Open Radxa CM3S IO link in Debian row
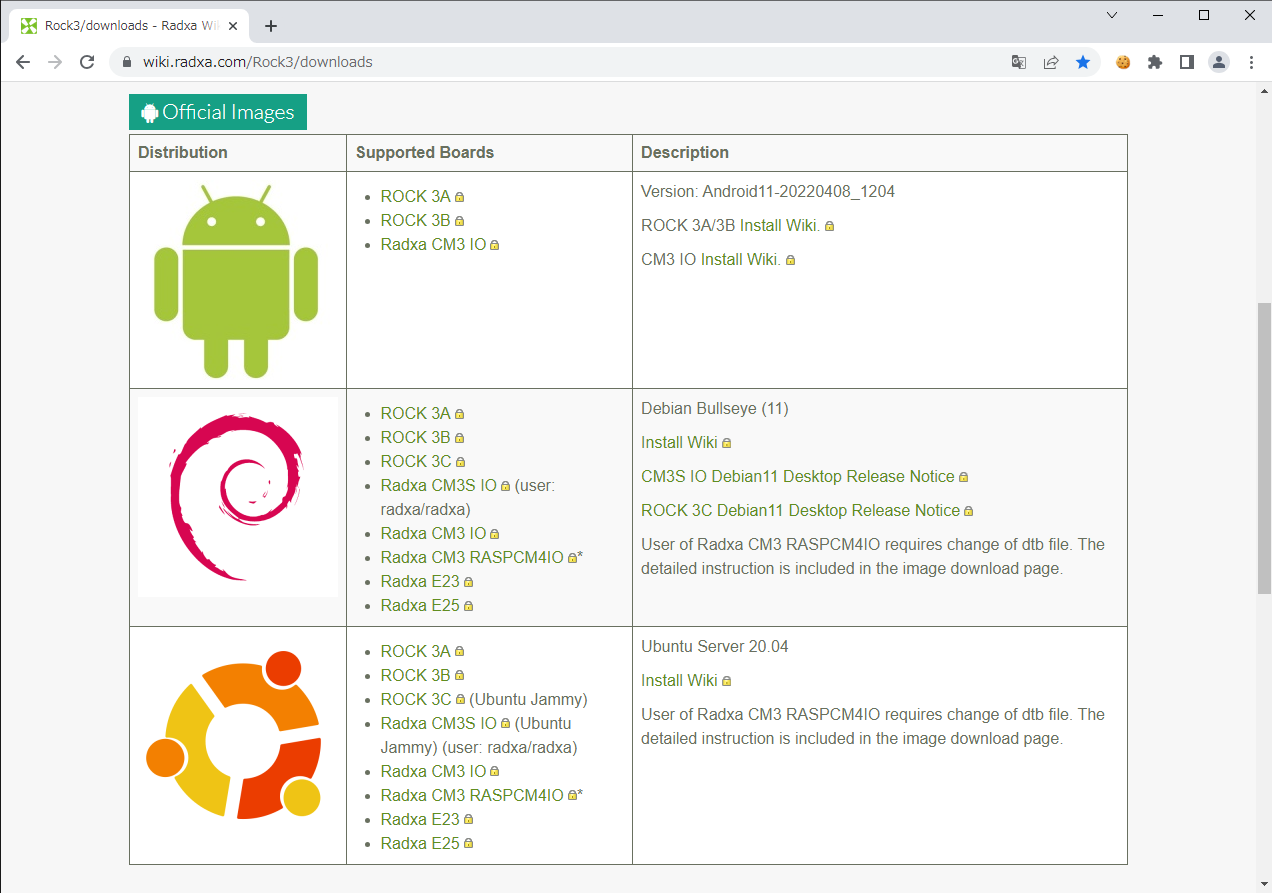Image resolution: width=1272 pixels, height=893 pixels. [439, 485]
